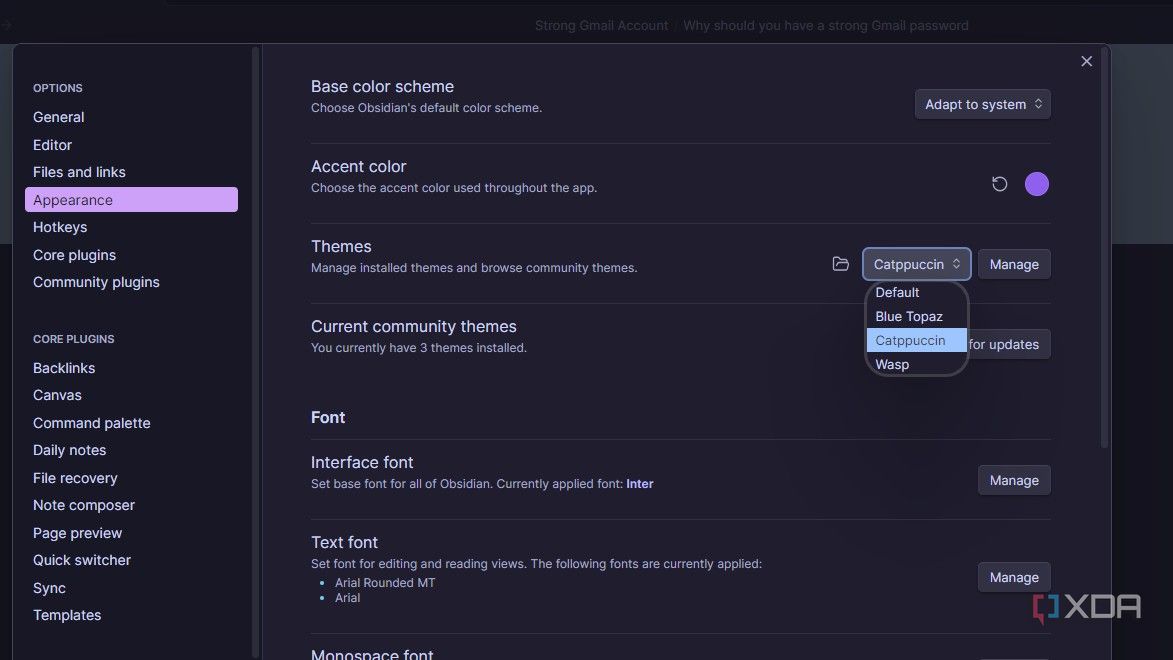Screen dimensions: 1173x660
Task: Select Appearance settings tab
Action: (x=131, y=200)
